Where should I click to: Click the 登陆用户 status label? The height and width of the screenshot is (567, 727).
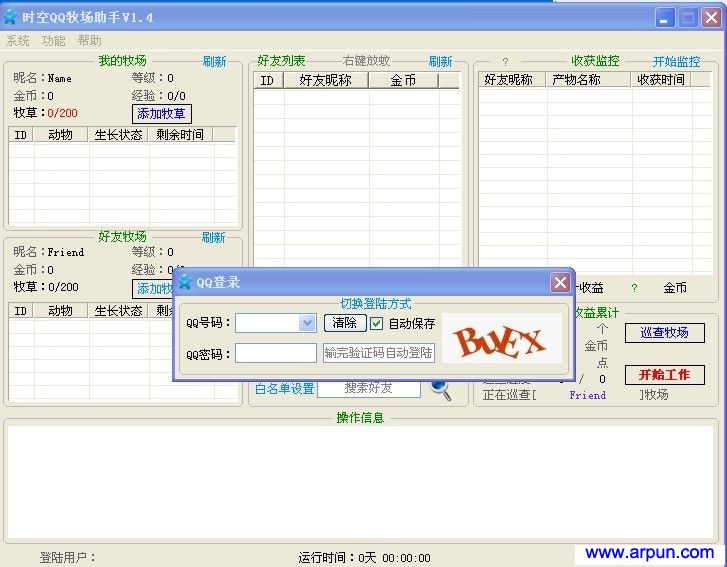coord(68,558)
